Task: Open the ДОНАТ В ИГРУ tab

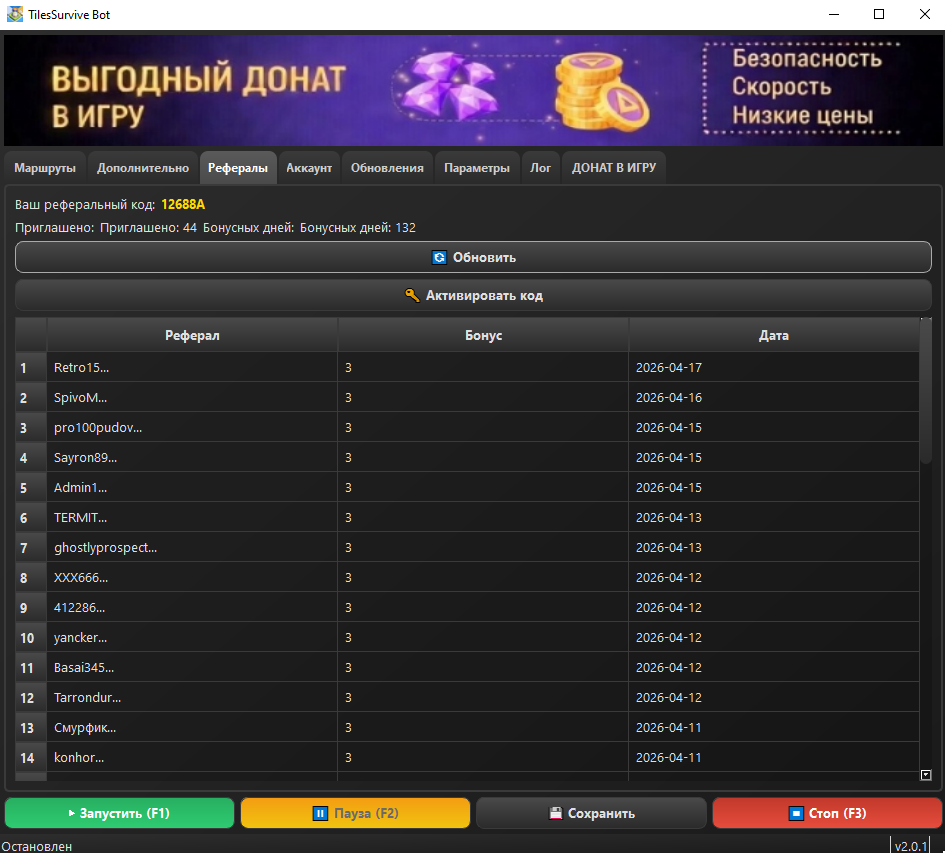Action: point(614,168)
